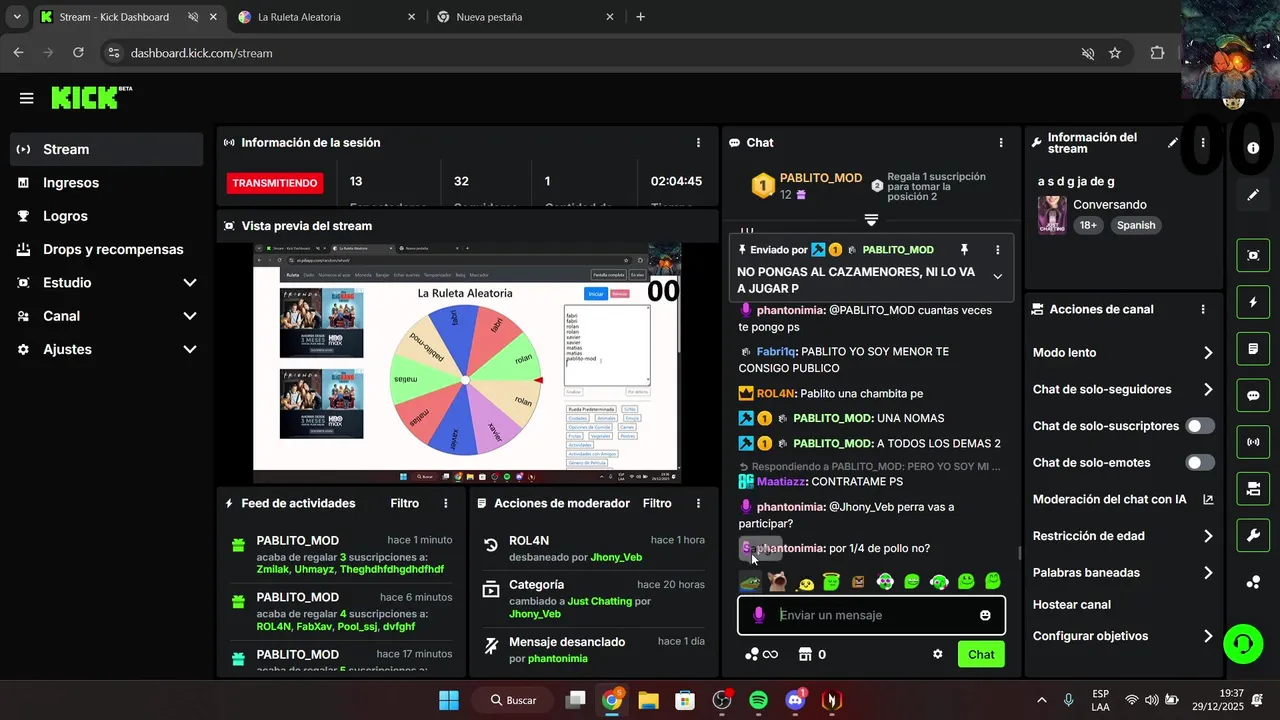
Task: Open the Acciones de canal three-dot menu
Action: (1203, 310)
